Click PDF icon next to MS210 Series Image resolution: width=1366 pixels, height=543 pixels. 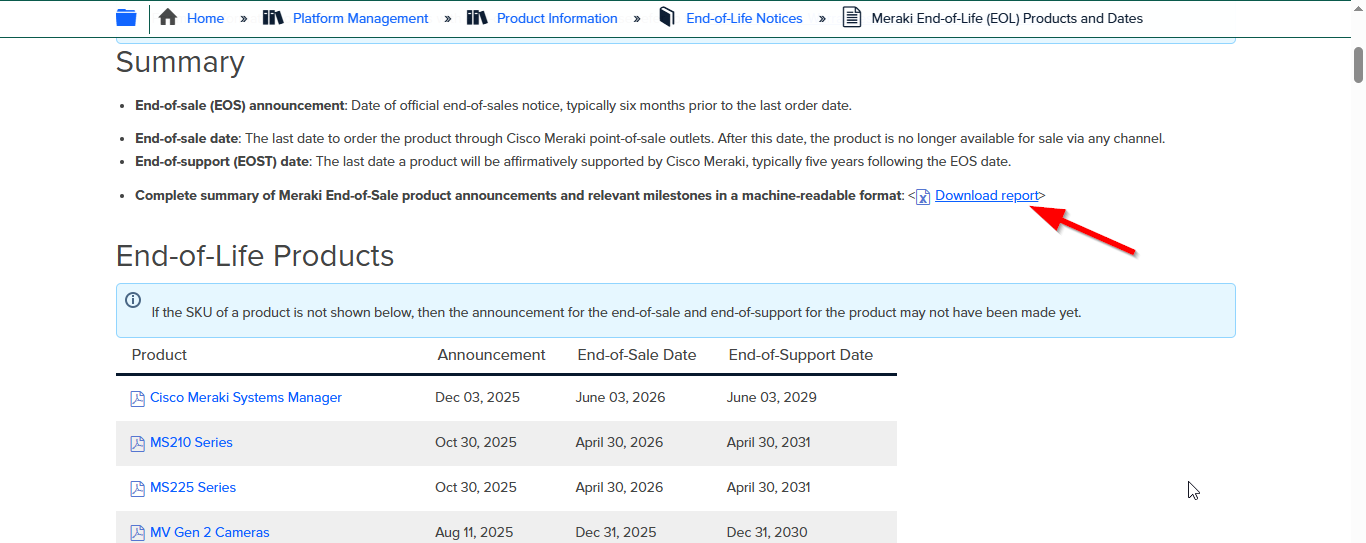tap(138, 444)
